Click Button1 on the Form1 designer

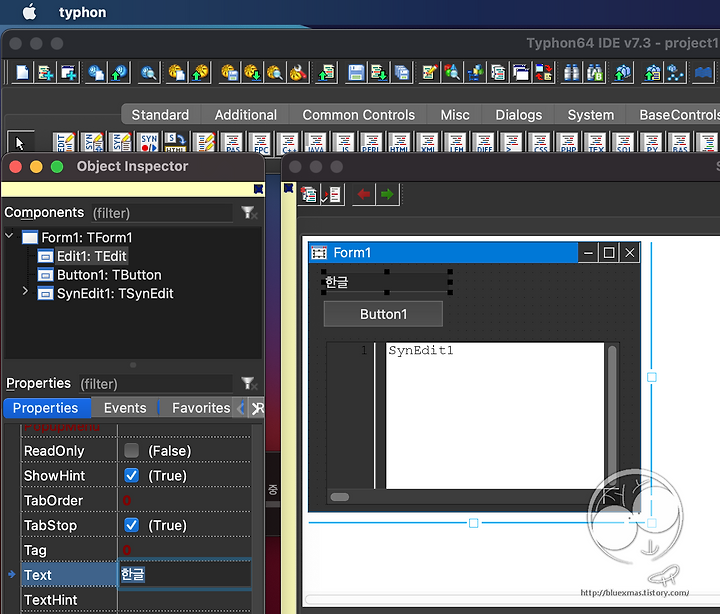tap(383, 314)
